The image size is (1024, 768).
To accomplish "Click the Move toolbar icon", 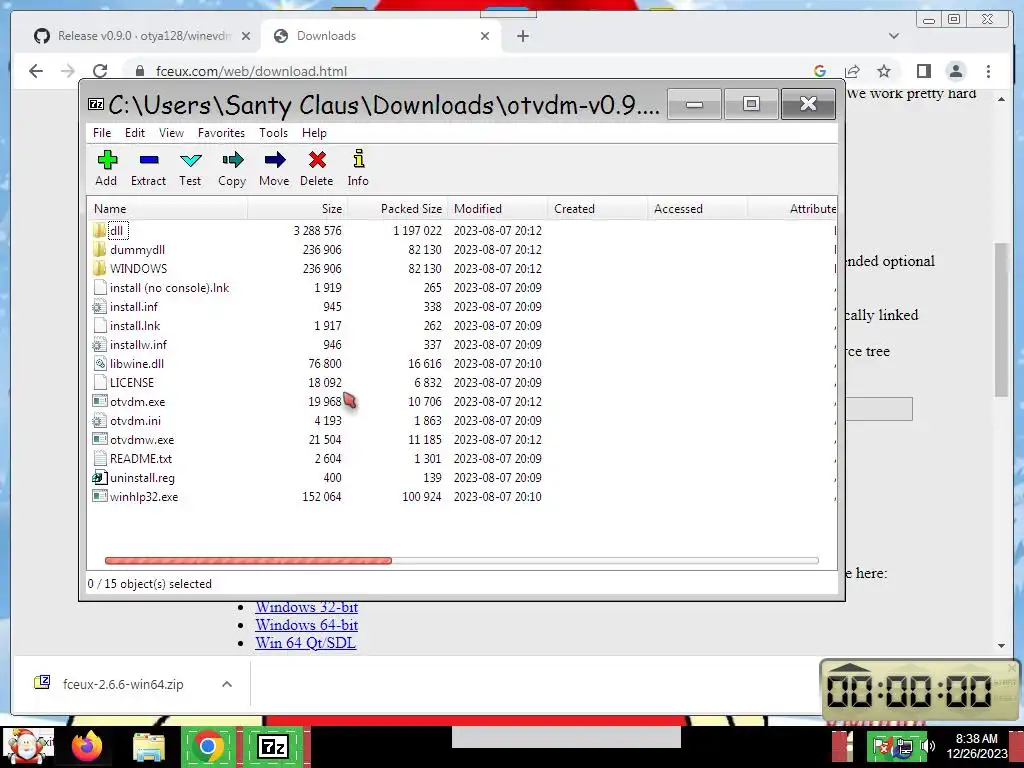I will click(x=275, y=159).
